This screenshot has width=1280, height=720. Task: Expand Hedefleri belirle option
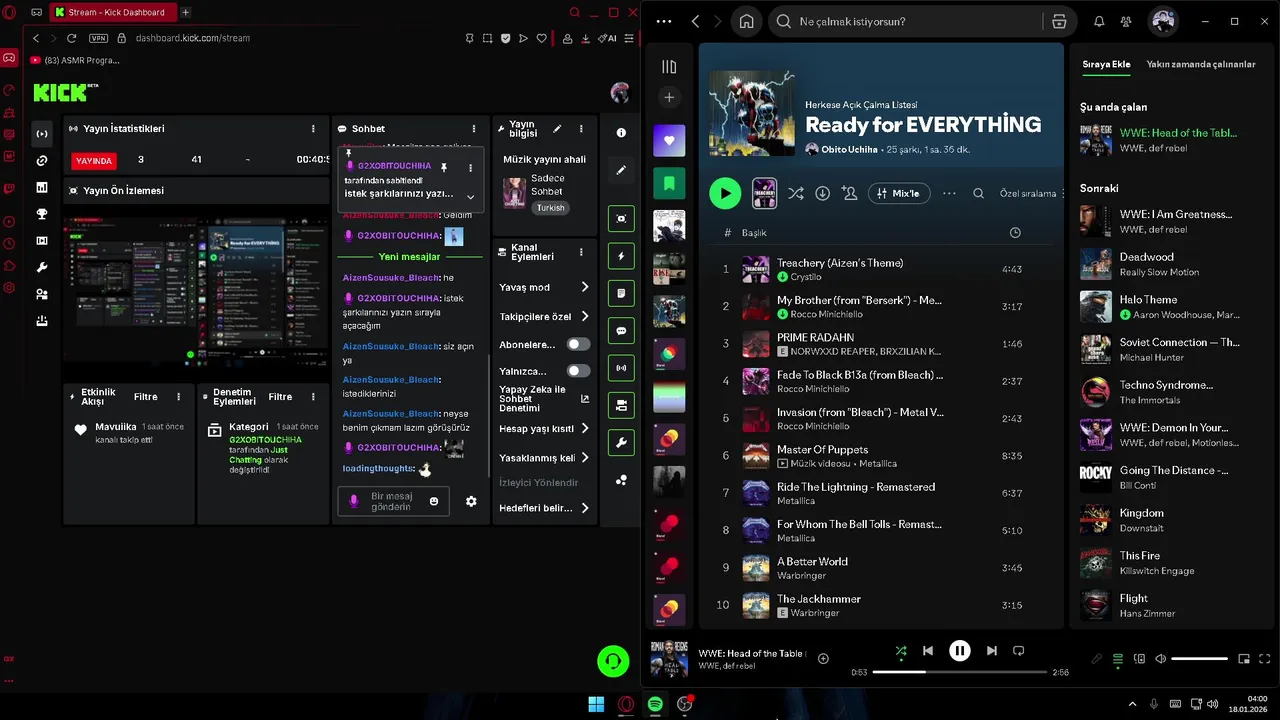(585, 508)
